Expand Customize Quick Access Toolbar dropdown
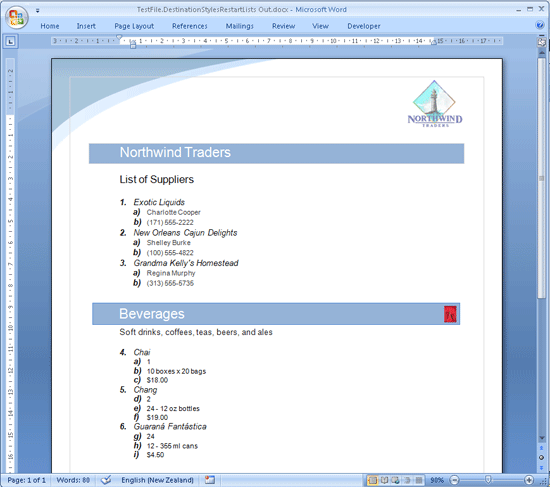The height and width of the screenshot is (487, 550). click(37, 11)
